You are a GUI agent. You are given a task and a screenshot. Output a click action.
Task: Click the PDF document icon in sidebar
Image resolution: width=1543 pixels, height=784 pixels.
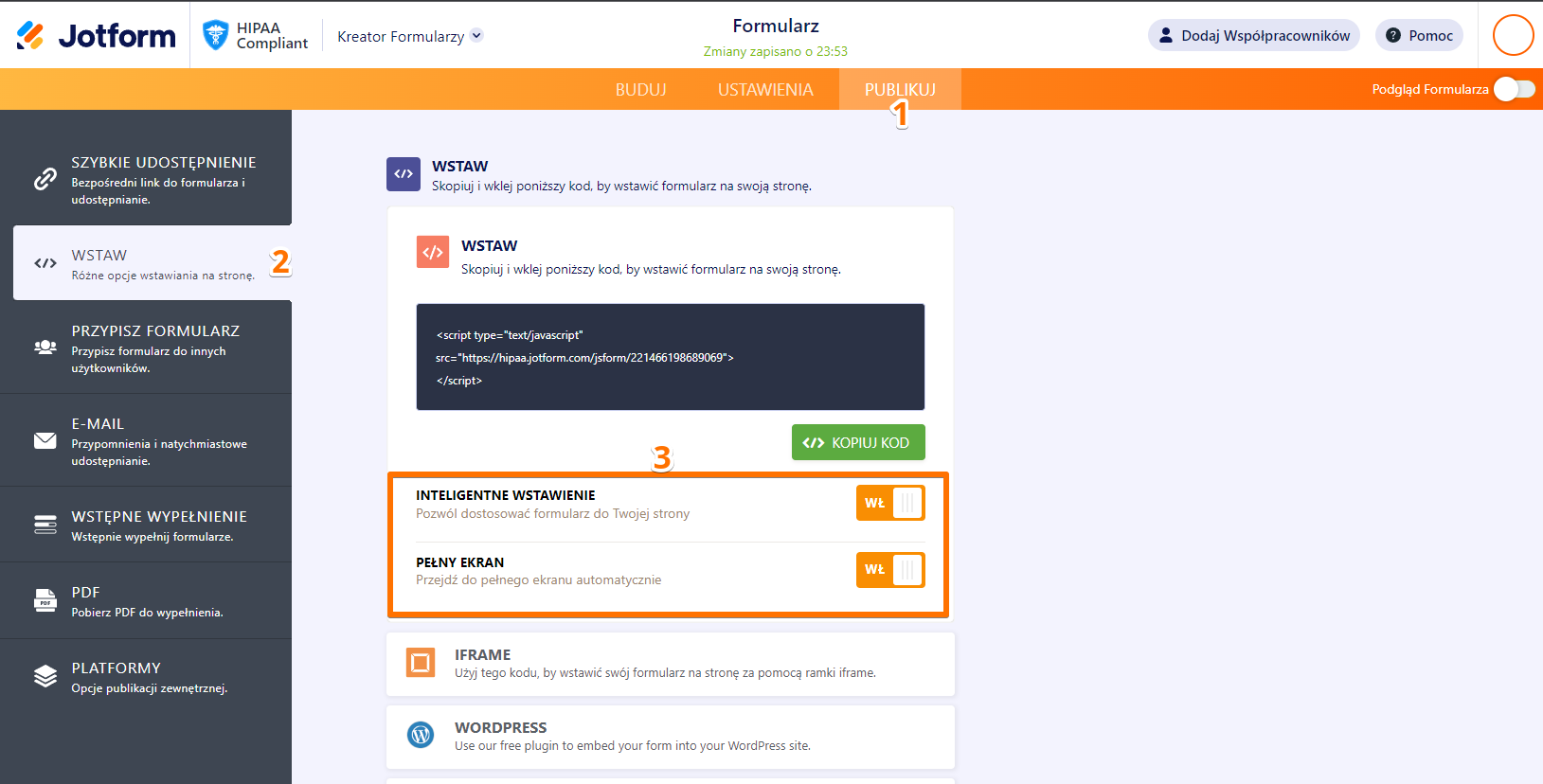[45, 600]
